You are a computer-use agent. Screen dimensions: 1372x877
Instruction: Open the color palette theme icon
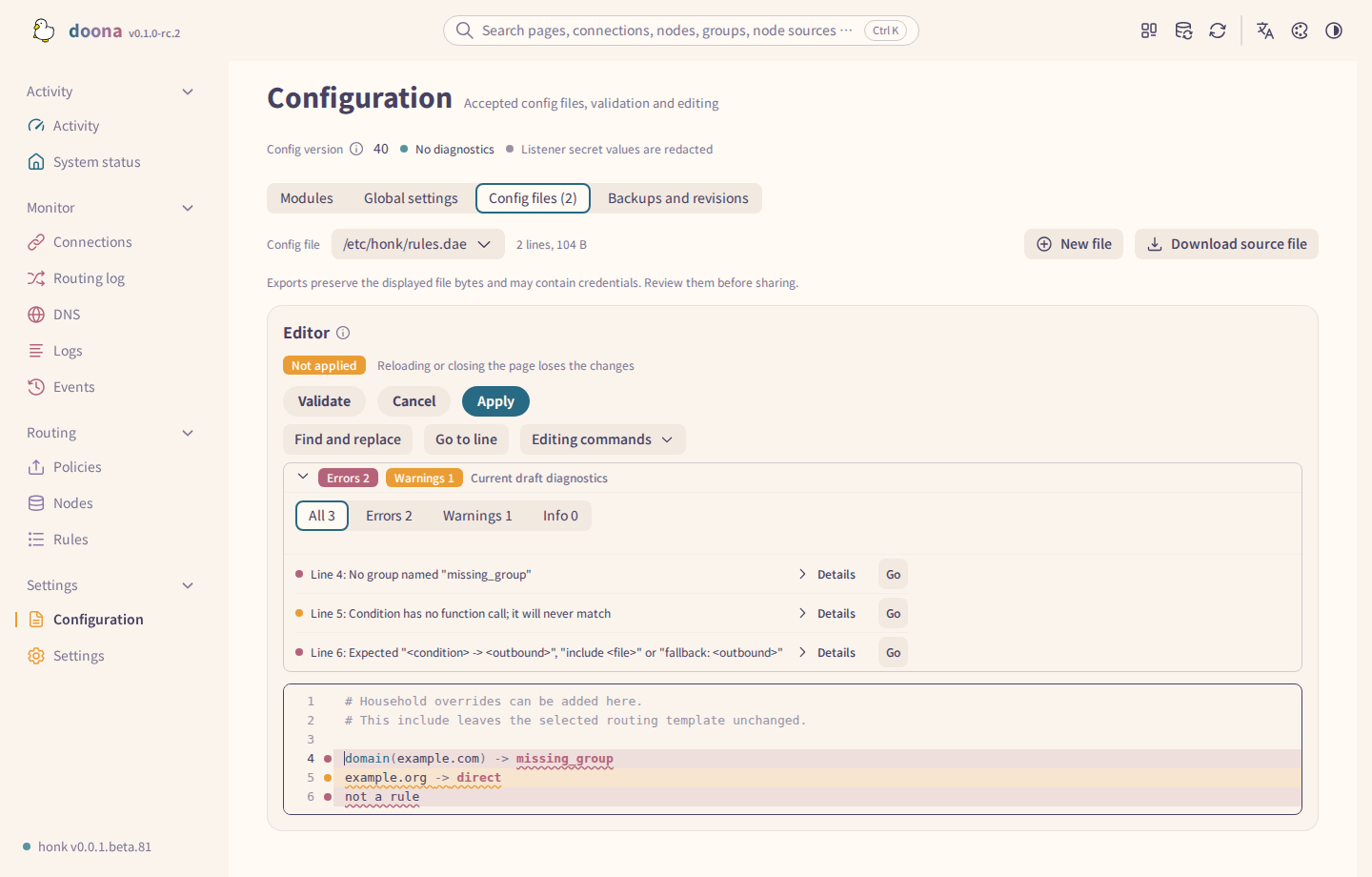(x=1300, y=31)
